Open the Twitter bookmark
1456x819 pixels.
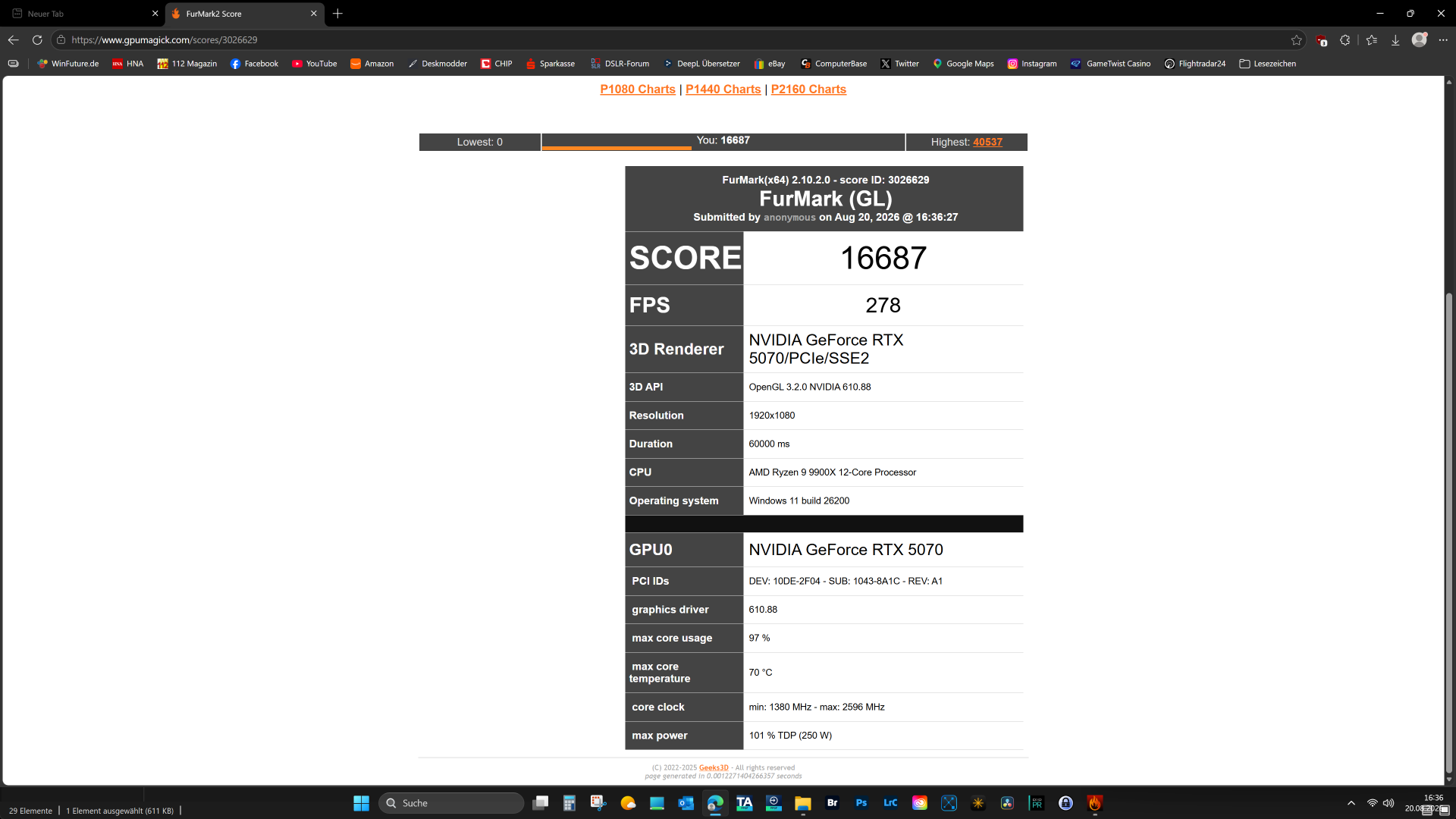(899, 64)
